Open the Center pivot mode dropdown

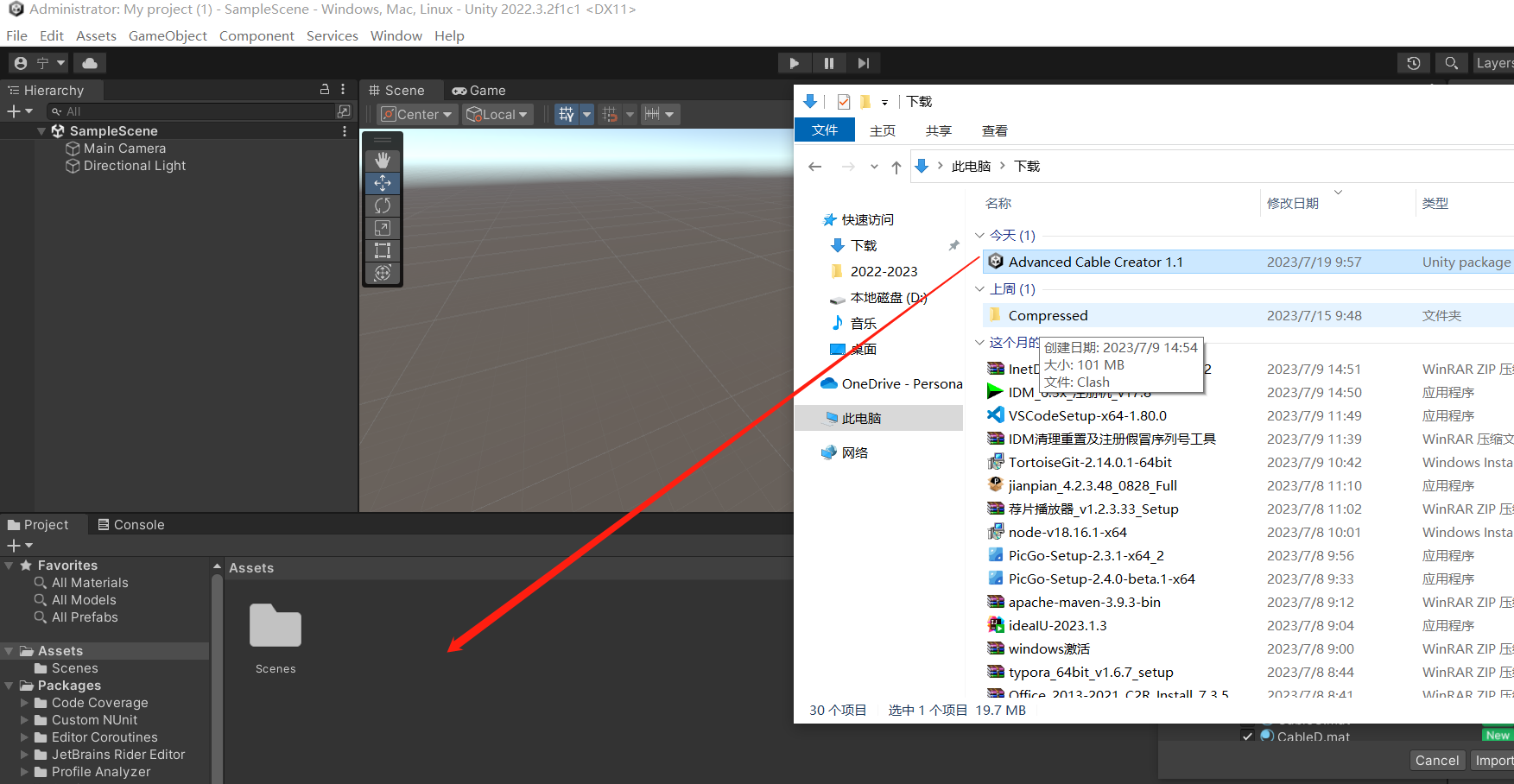tap(417, 114)
